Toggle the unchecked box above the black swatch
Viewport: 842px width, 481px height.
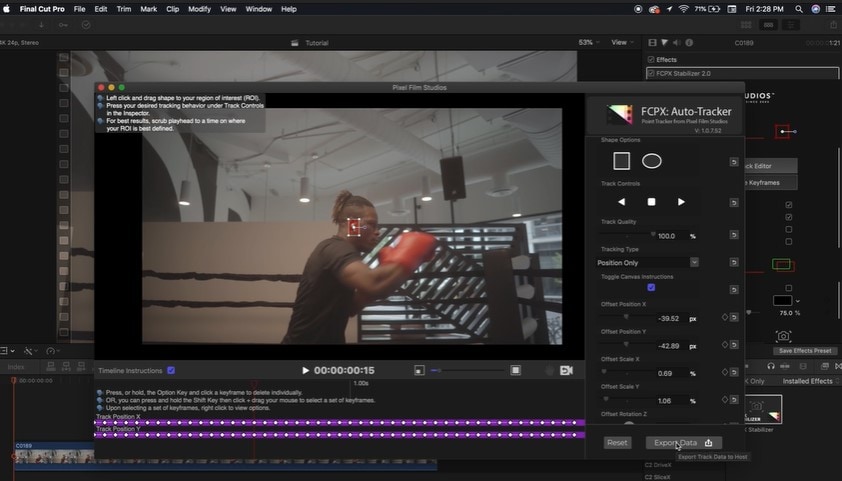tap(788, 288)
